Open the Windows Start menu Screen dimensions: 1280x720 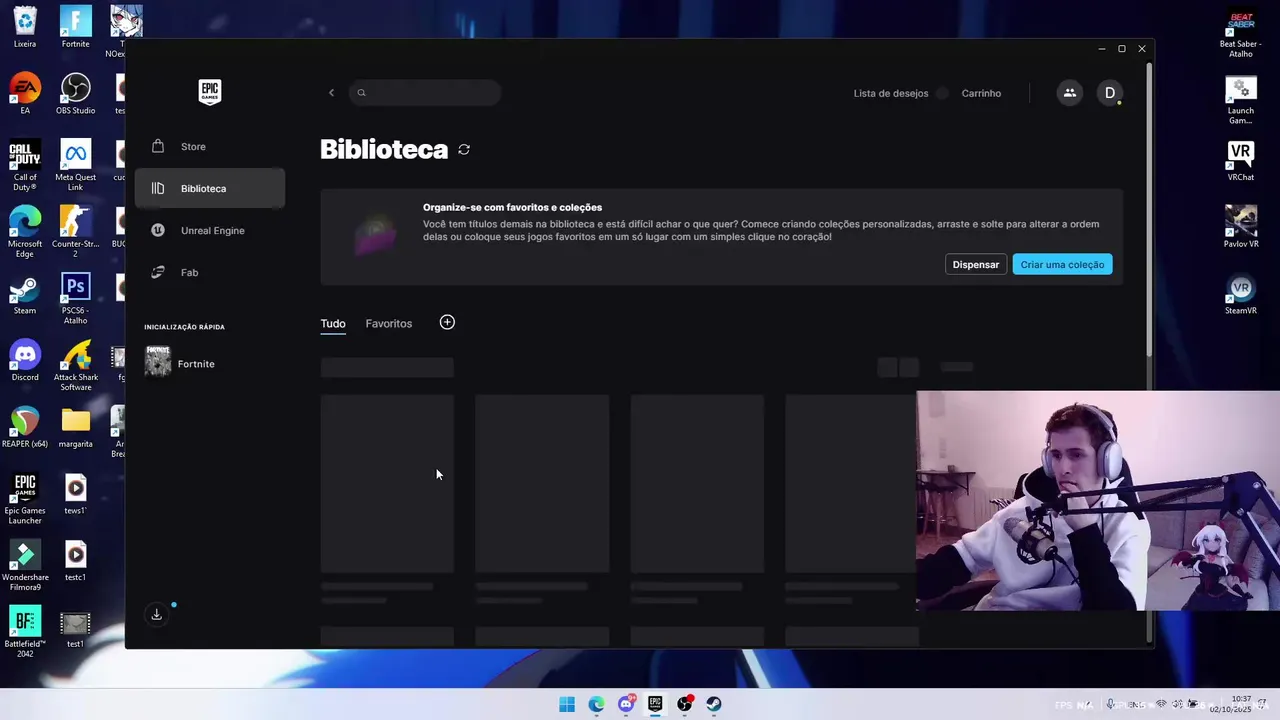567,704
